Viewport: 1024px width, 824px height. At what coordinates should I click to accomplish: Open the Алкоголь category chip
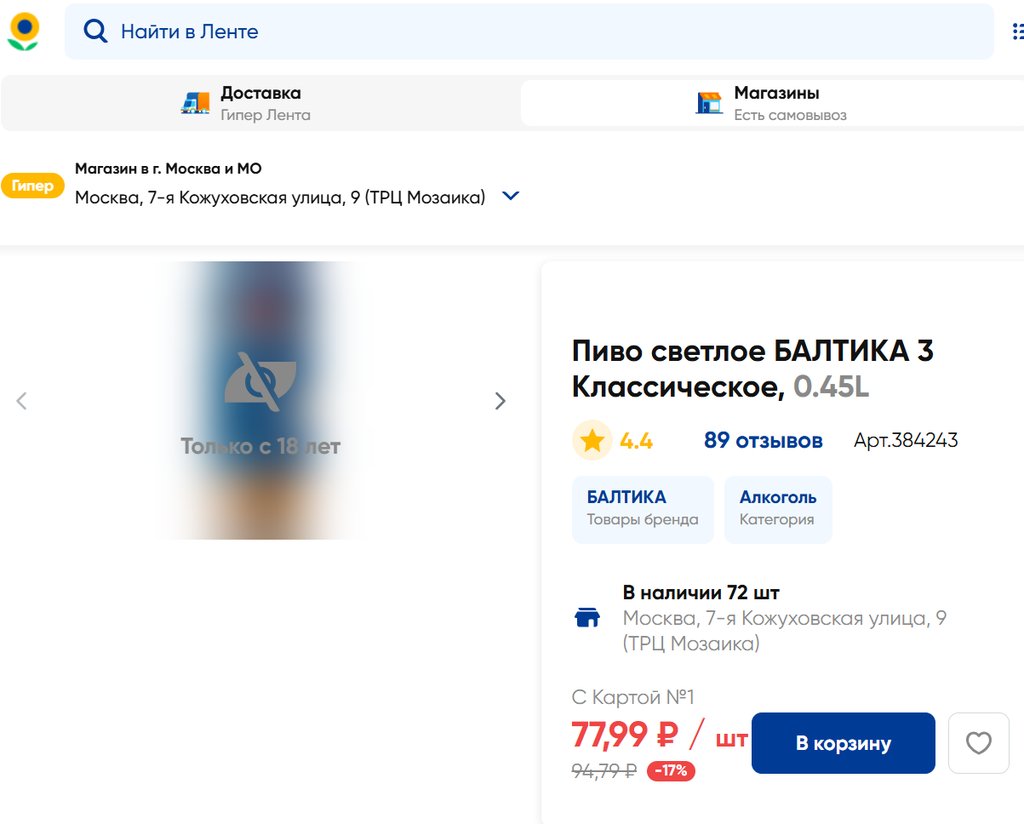(x=778, y=509)
